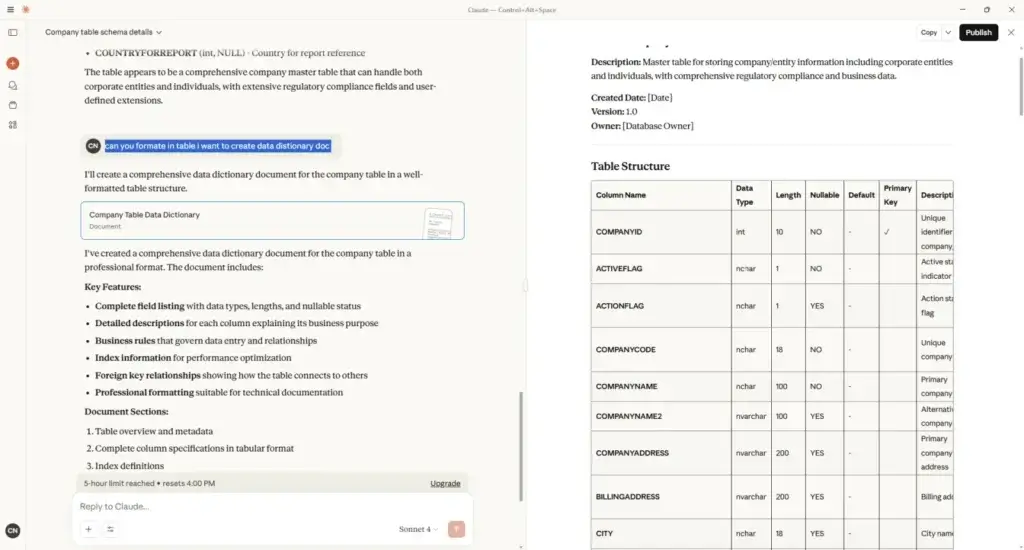Expand the 'Company table schema details' chat title dropdown
The width and height of the screenshot is (1024, 550).
click(103, 32)
